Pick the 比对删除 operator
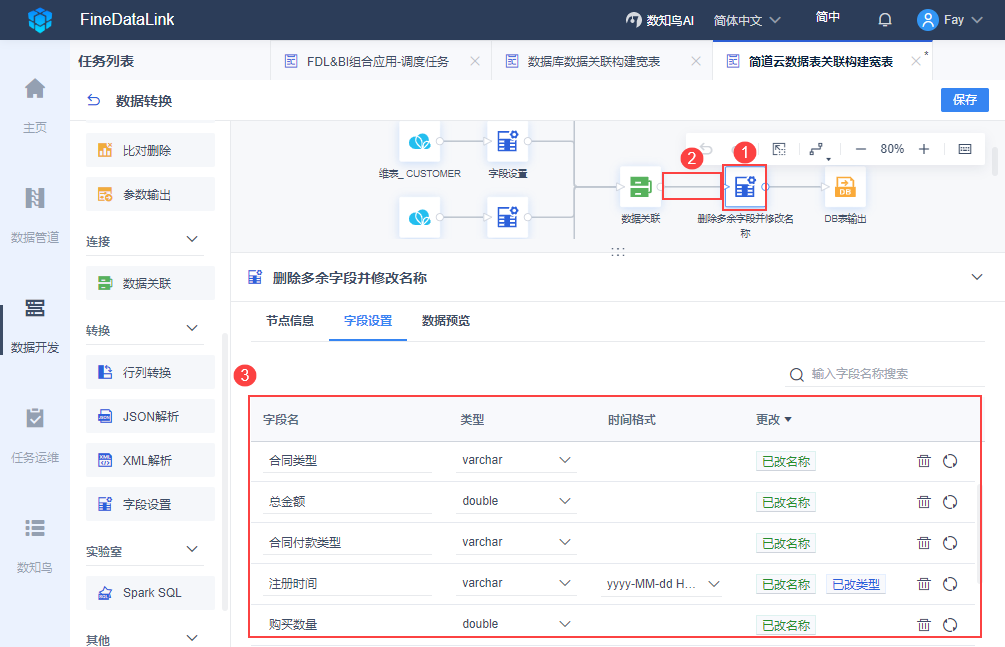 151,150
